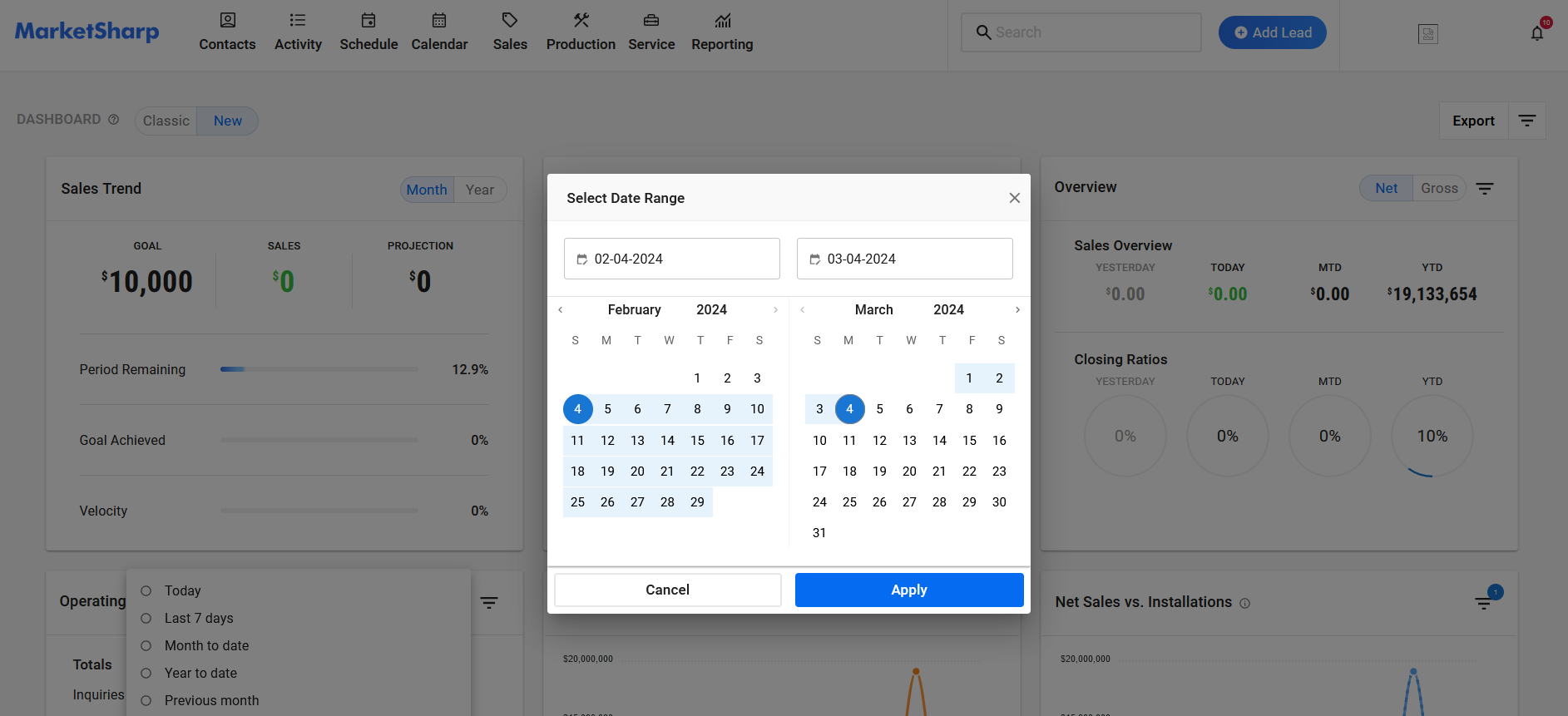Click the start date field 02-04-2024
The image size is (1568, 716).
[x=672, y=259]
